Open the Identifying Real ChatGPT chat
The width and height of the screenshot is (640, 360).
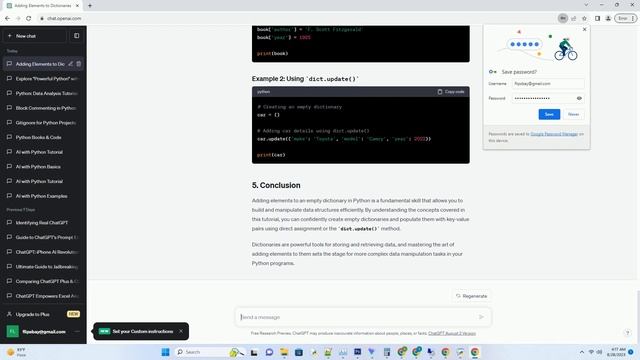43,223
